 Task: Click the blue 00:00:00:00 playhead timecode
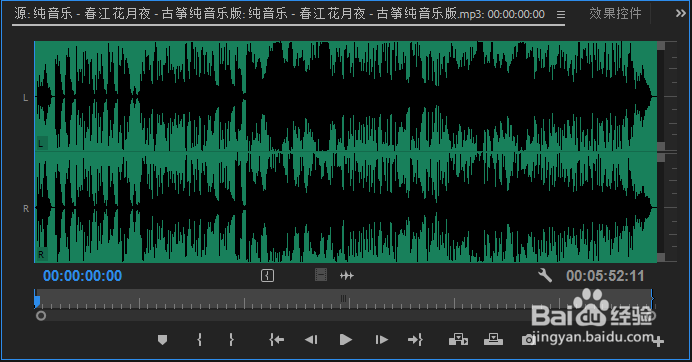pos(83,276)
